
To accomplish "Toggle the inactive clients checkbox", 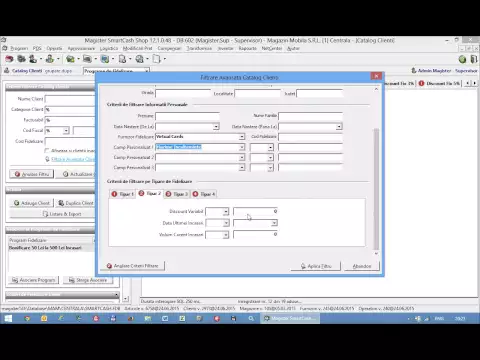I will (x=47, y=151).
